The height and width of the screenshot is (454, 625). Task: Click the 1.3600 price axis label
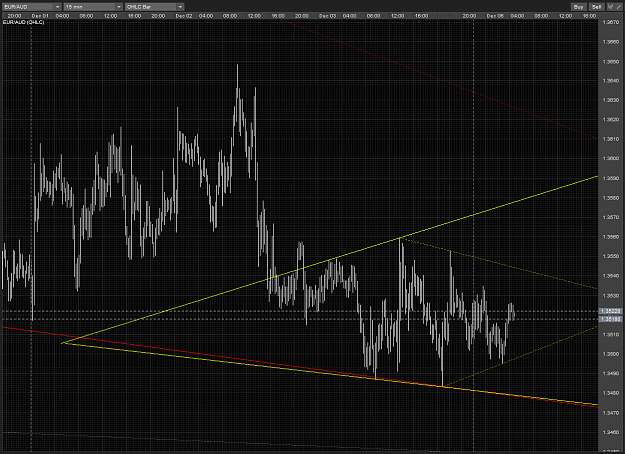pos(611,159)
